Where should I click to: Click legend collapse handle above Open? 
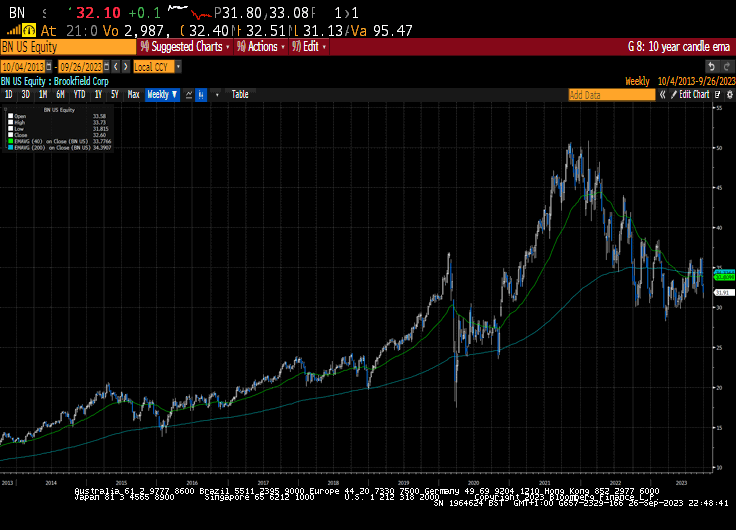pos(6,109)
